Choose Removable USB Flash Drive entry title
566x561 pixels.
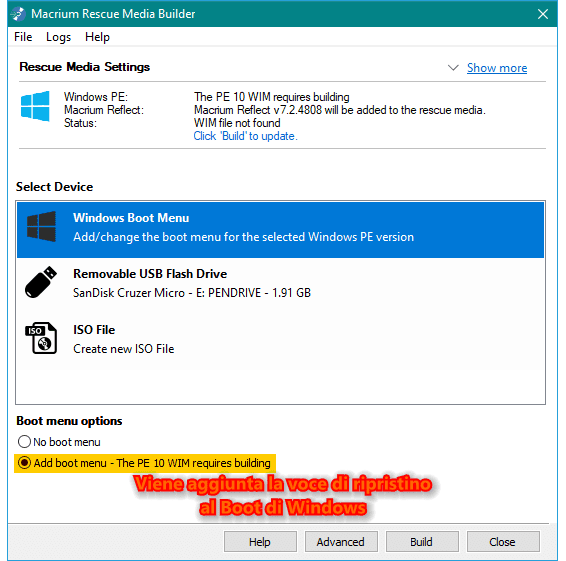pyautogui.click(x=150, y=274)
